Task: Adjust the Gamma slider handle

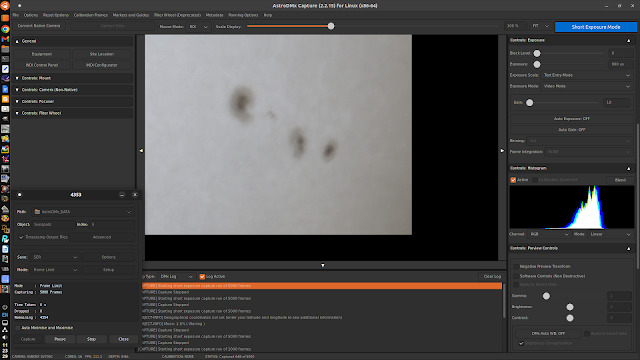Action: 546,296
